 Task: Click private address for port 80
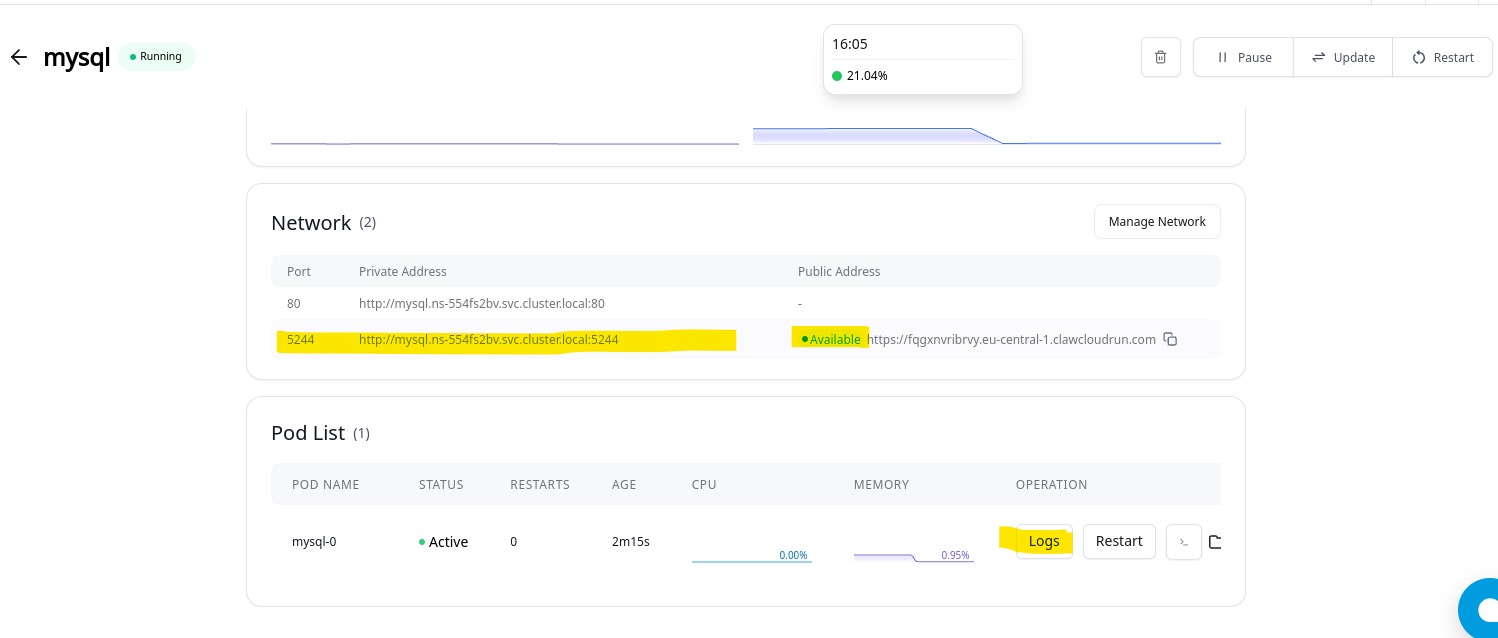pos(481,303)
